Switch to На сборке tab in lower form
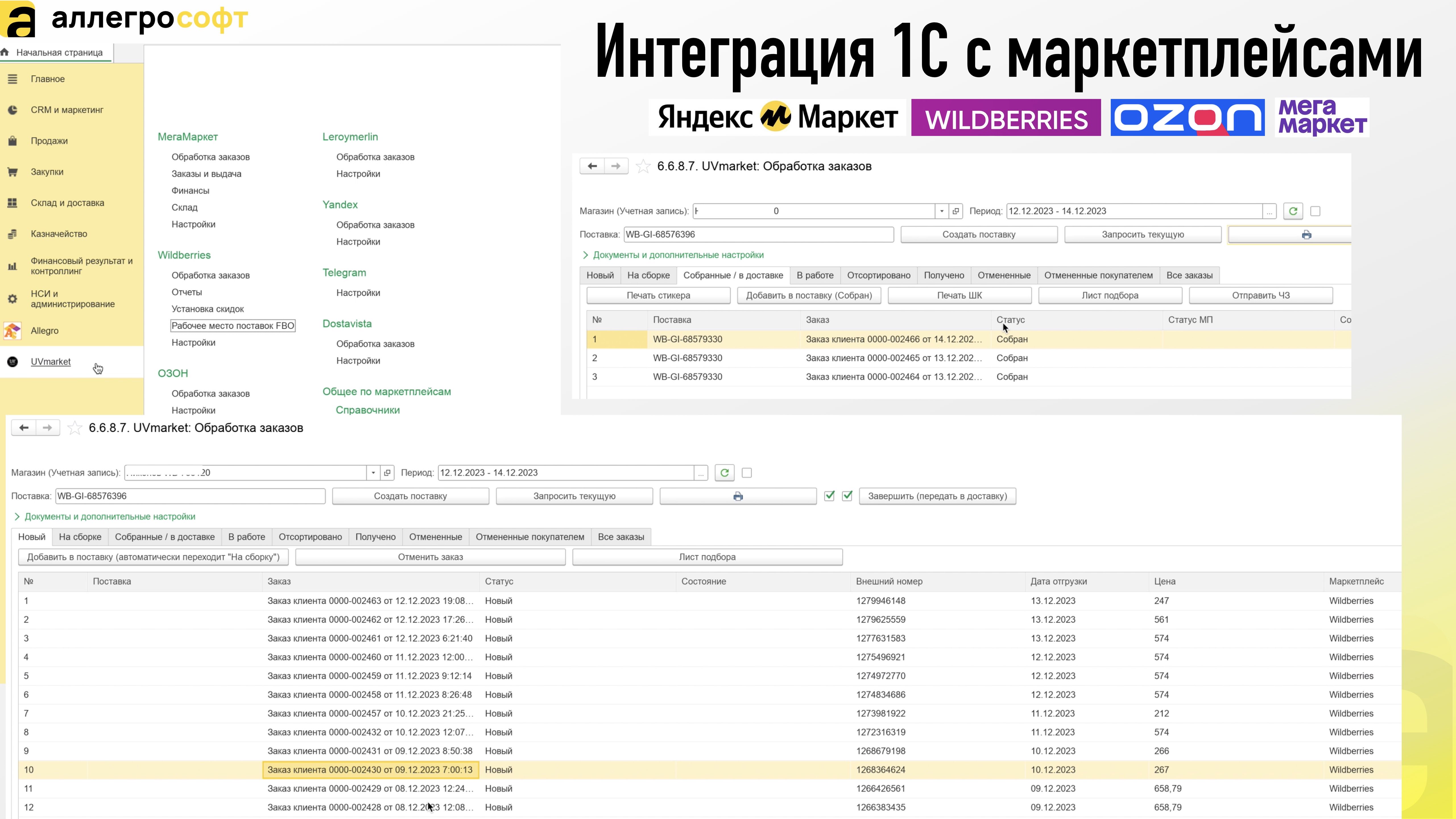 (80, 537)
